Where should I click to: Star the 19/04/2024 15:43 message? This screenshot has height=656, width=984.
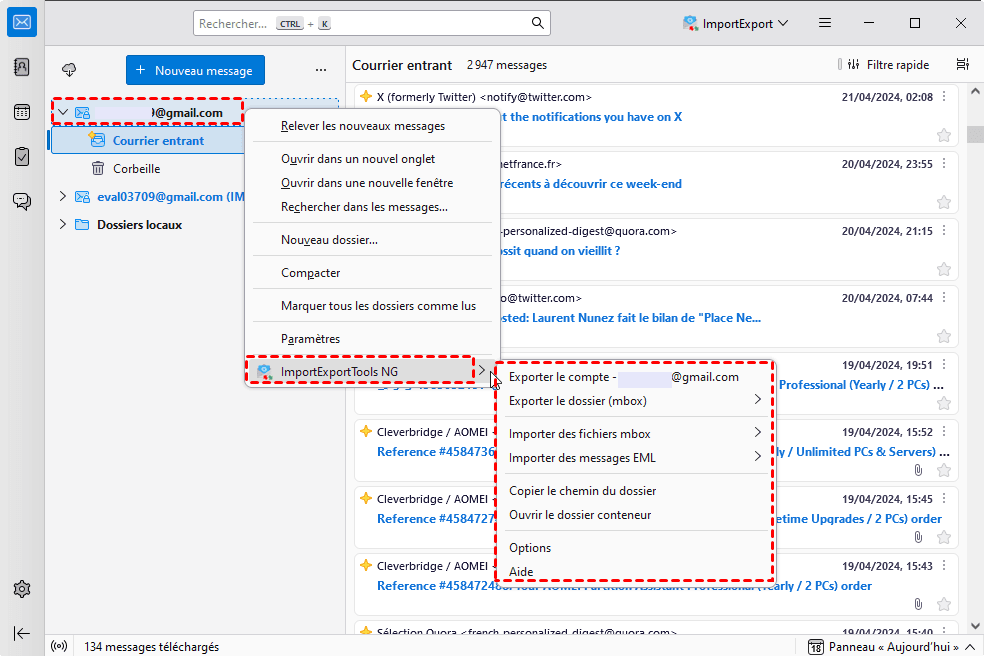943,605
